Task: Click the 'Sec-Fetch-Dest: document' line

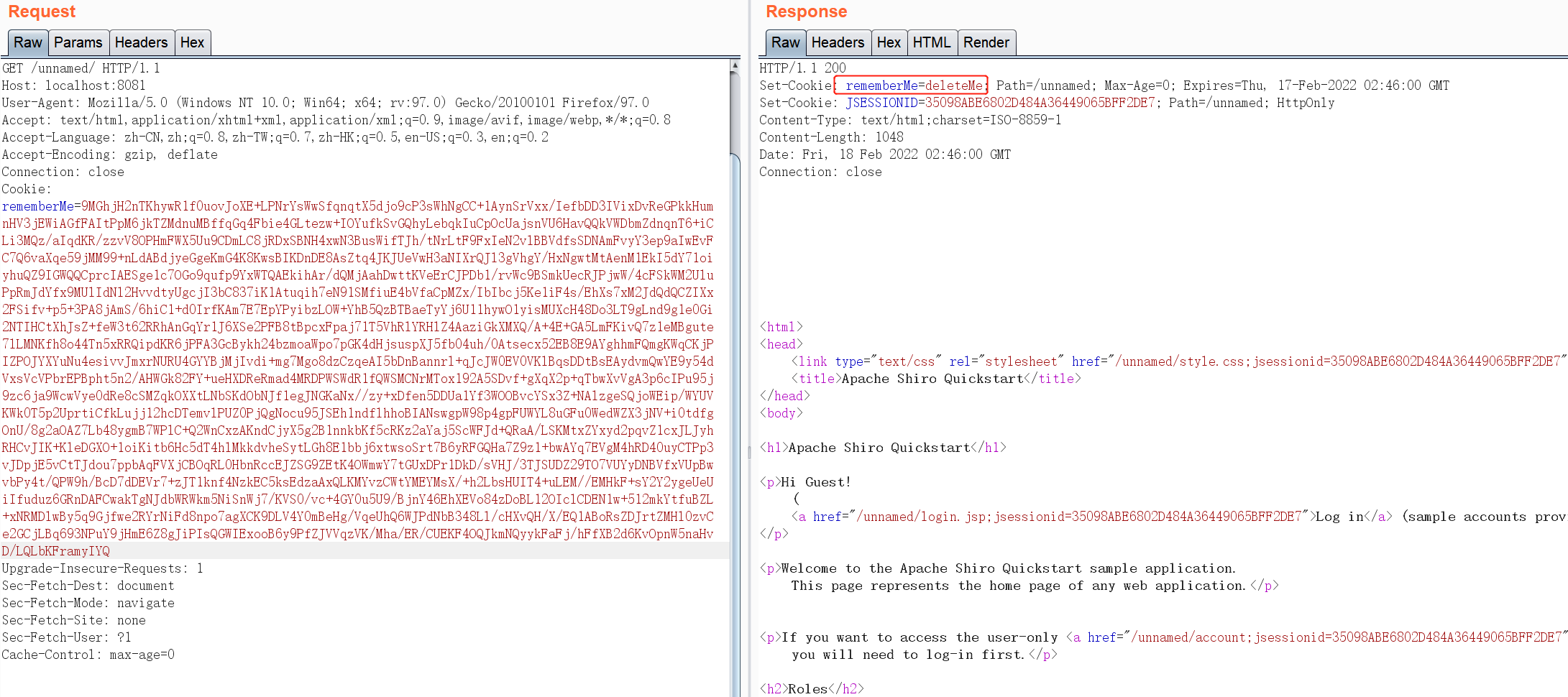Action: pos(88,586)
